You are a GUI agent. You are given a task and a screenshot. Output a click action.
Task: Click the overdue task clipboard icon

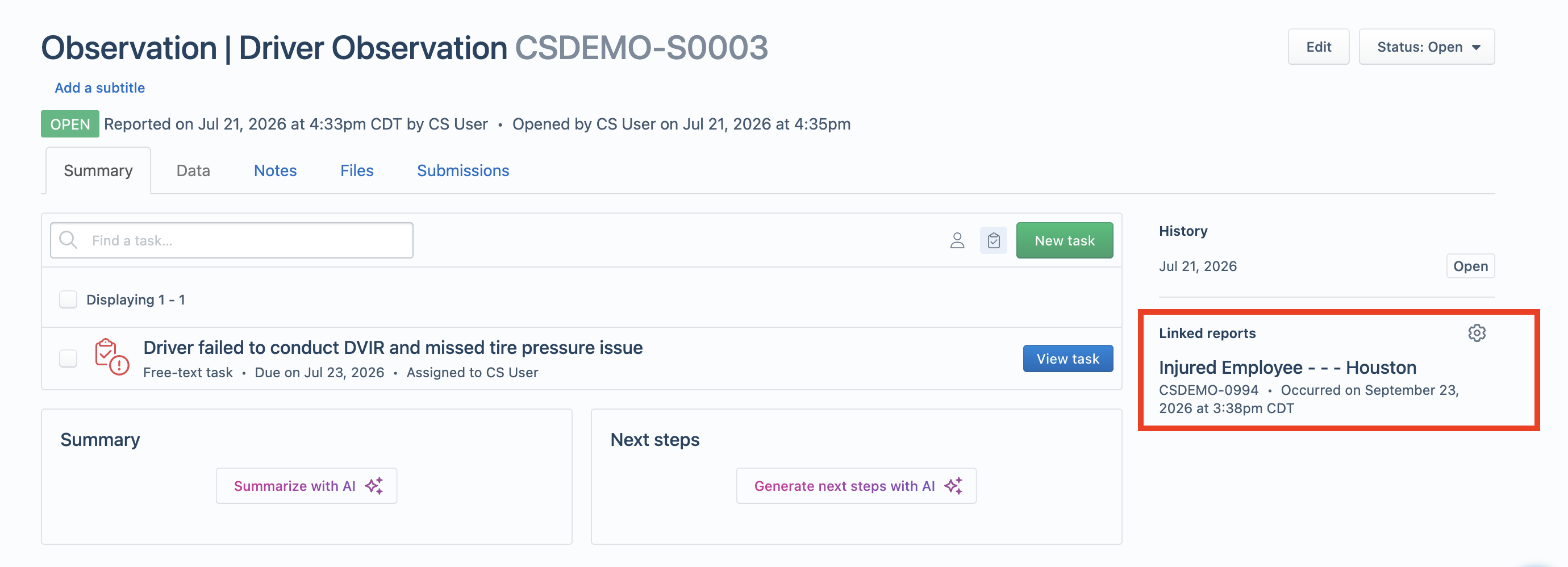pyautogui.click(x=111, y=357)
